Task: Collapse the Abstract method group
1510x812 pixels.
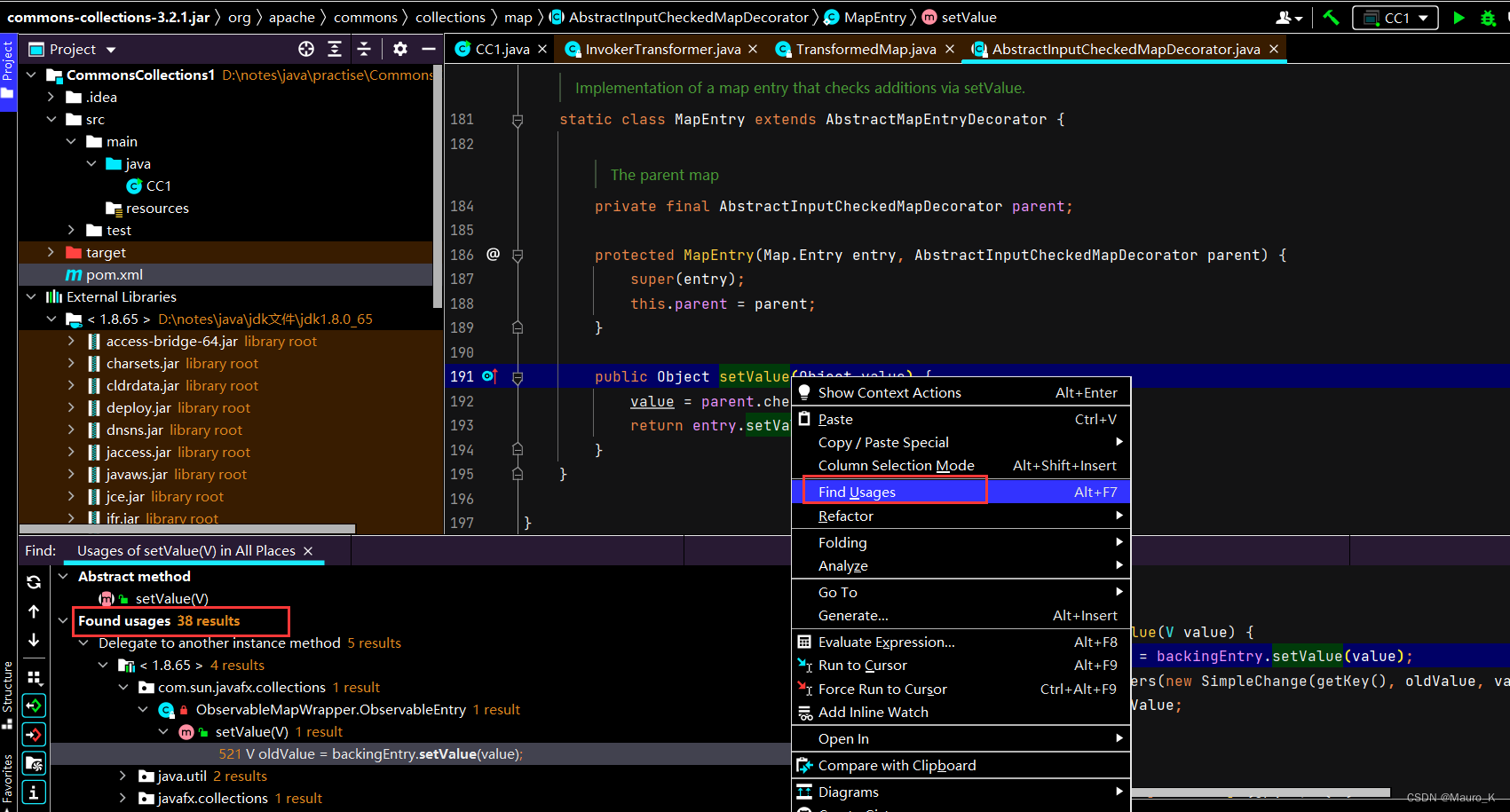Action: (63, 576)
